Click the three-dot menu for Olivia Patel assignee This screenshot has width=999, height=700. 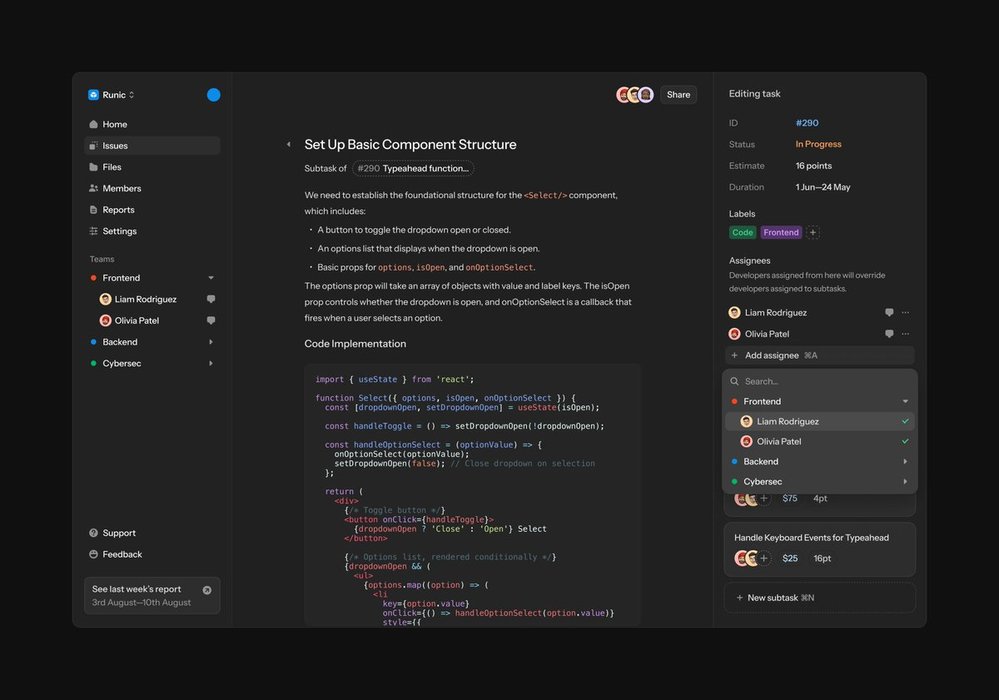click(x=905, y=334)
